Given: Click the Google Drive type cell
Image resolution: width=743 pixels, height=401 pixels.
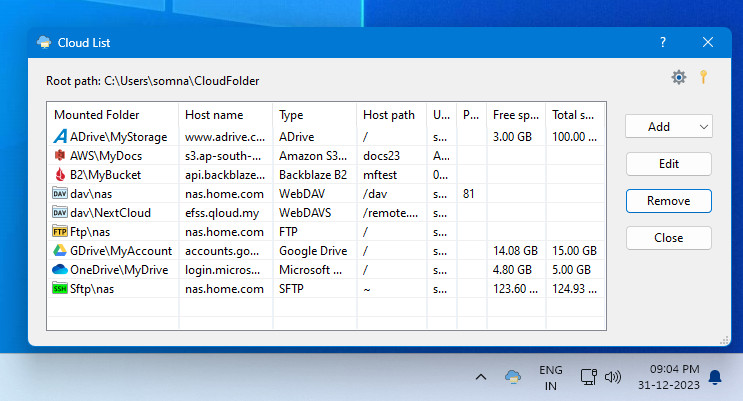Looking at the screenshot, I should [313, 251].
